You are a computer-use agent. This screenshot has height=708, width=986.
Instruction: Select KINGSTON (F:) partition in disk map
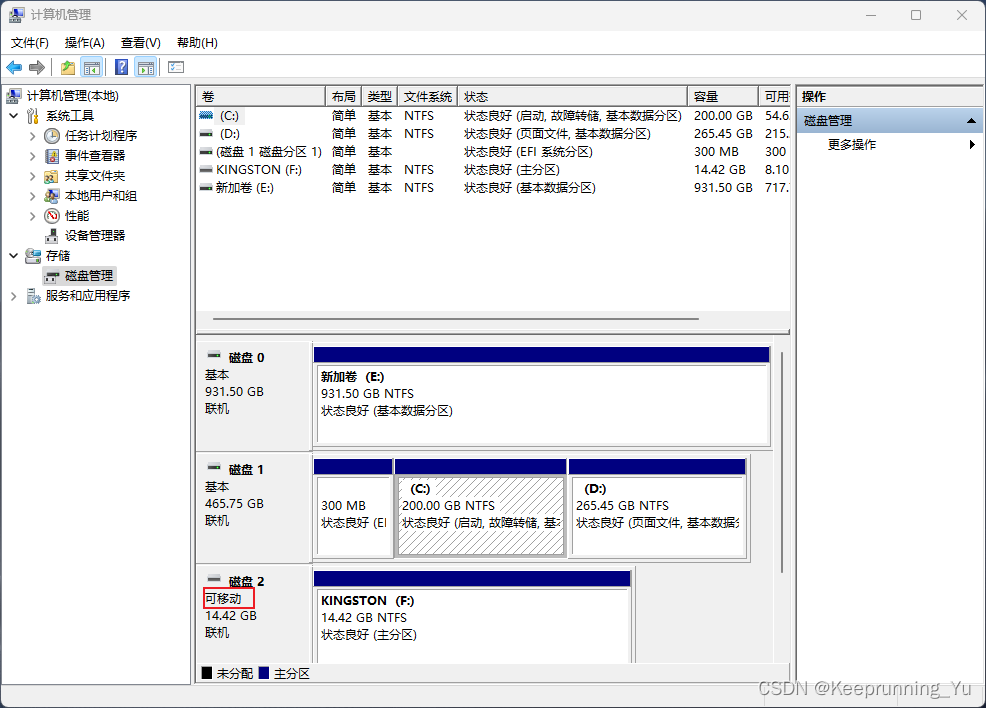pyautogui.click(x=472, y=617)
